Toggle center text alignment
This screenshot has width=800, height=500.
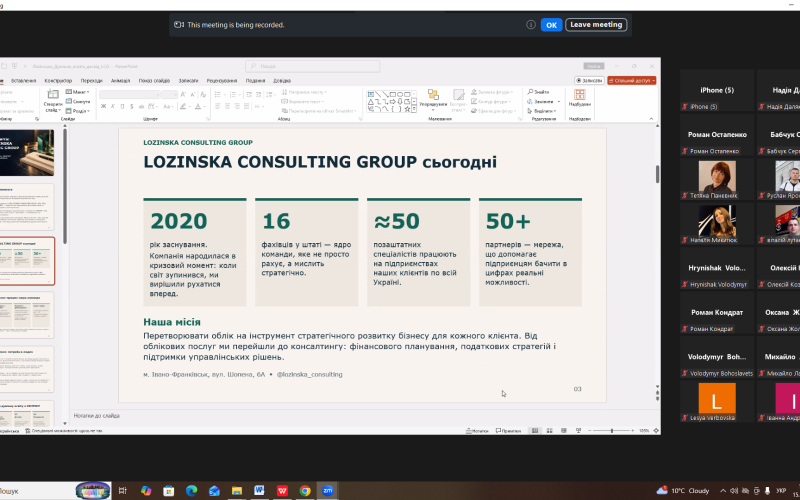pos(227,106)
